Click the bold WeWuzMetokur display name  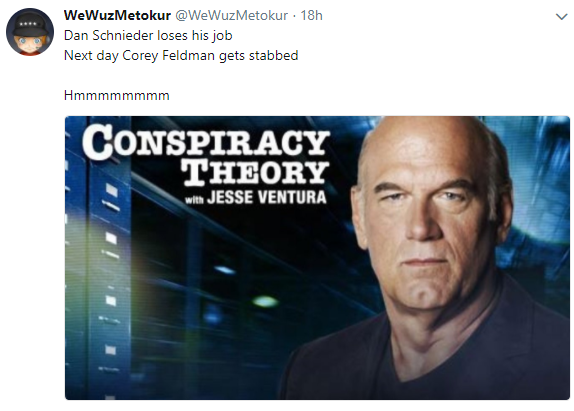(x=117, y=15)
